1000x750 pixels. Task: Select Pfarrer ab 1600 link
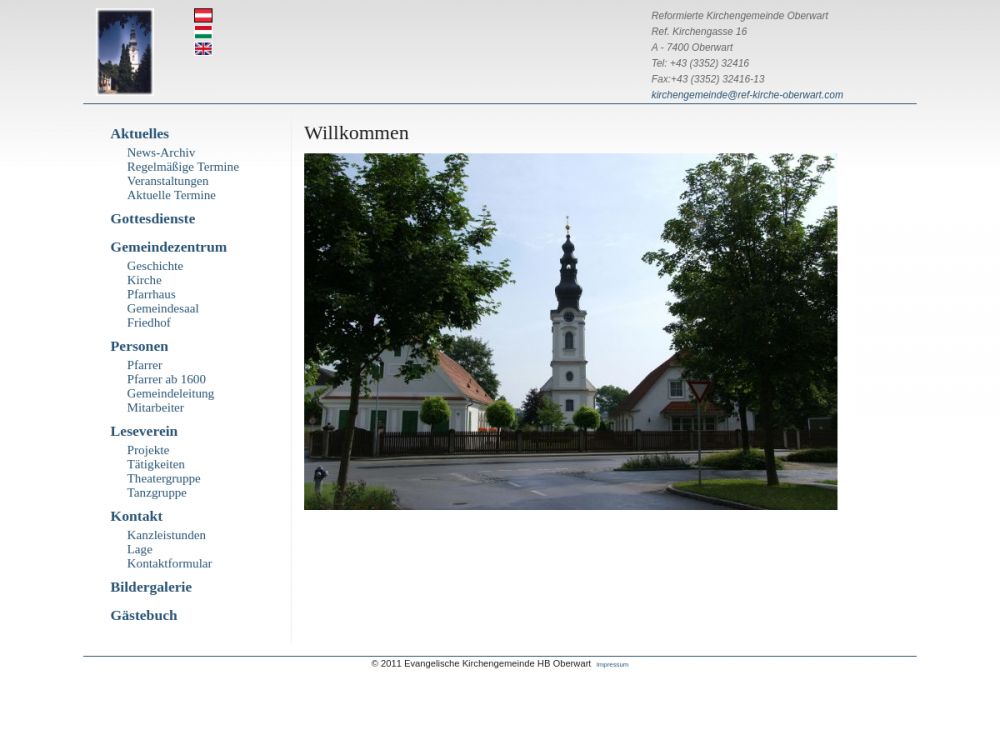coord(166,379)
